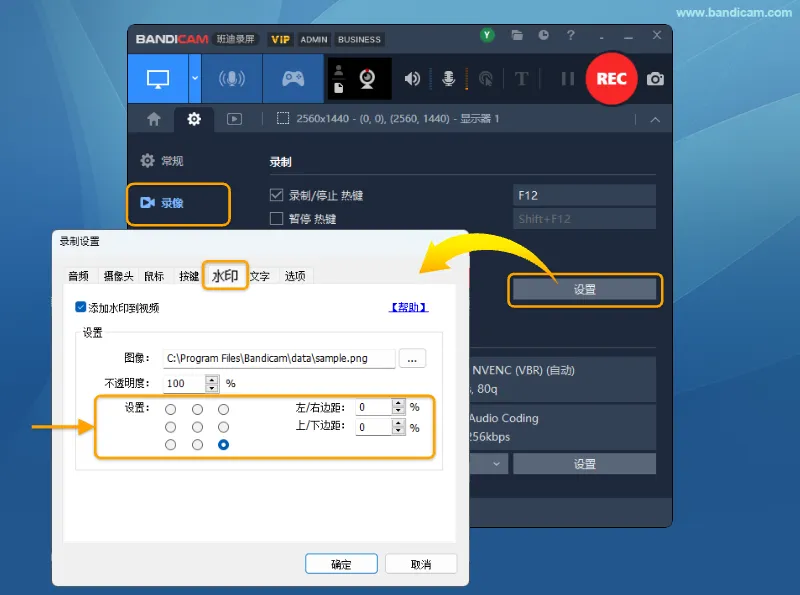Click the F12 hotkey field
This screenshot has height=595, width=800.
584,195
